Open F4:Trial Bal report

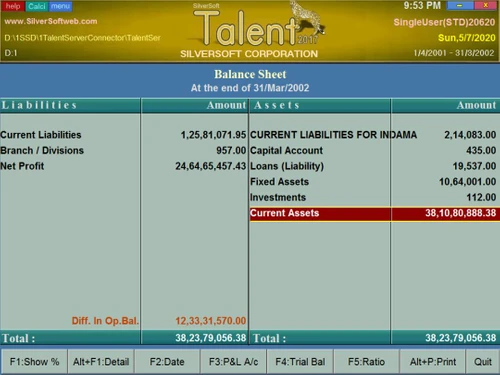[300, 362]
